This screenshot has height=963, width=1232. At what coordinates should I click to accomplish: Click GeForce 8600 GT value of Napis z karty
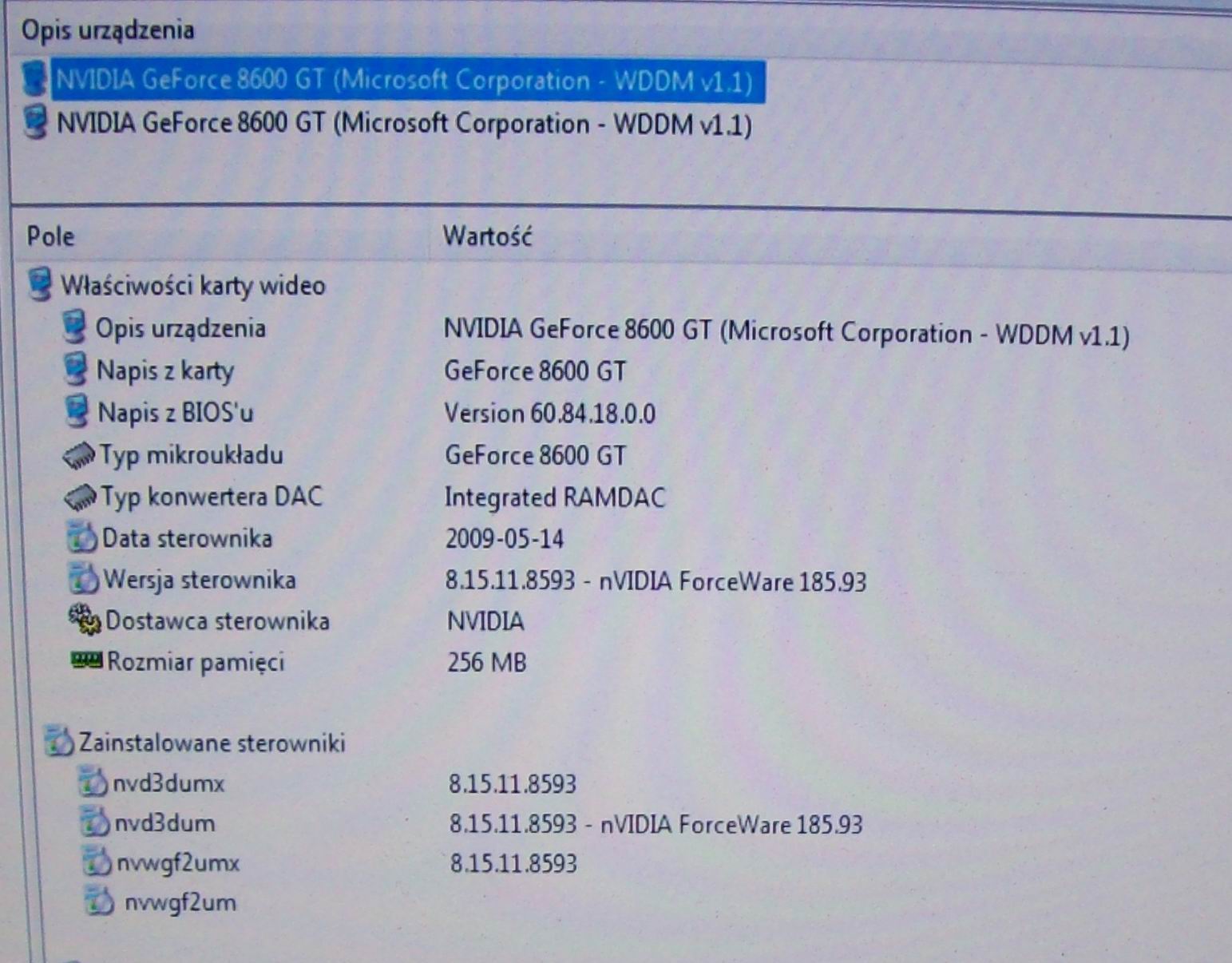click(x=535, y=371)
